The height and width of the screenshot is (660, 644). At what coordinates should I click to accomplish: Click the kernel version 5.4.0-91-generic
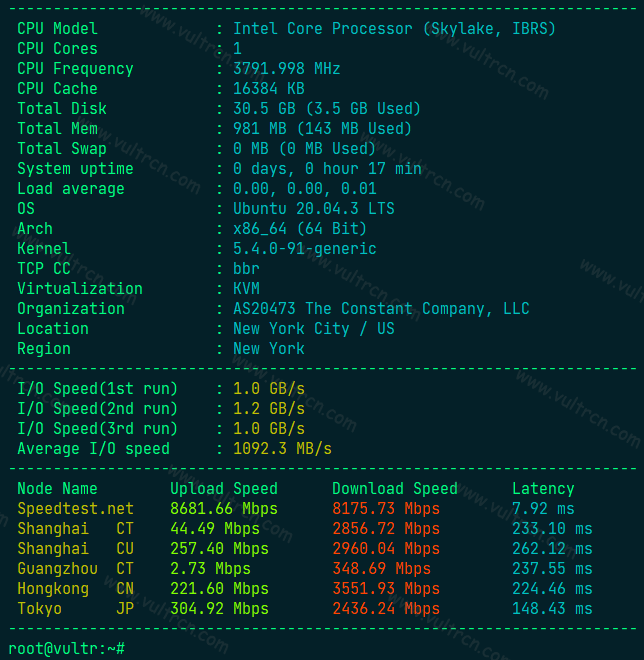[304, 249]
